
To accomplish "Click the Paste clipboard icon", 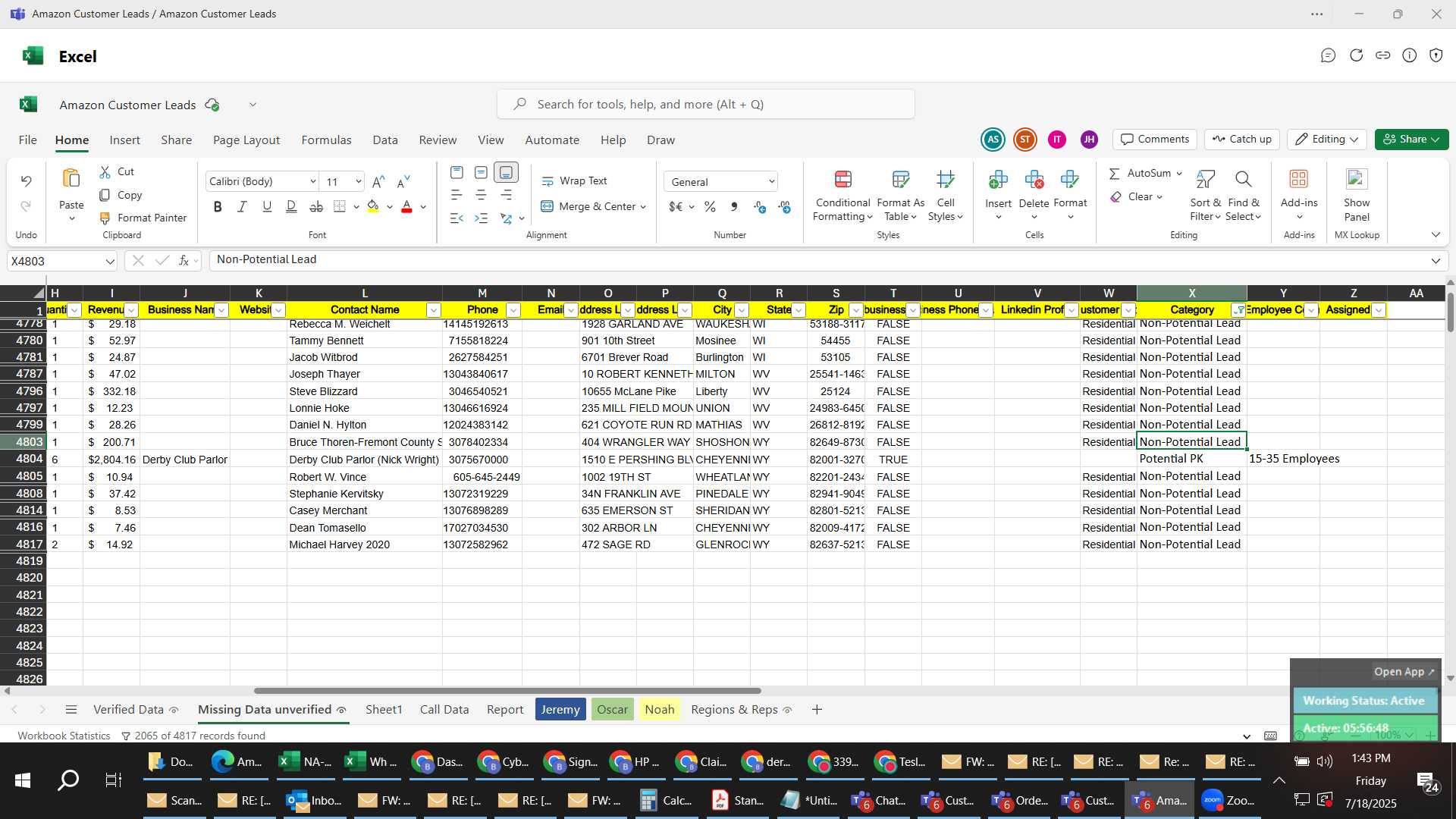I will click(71, 179).
